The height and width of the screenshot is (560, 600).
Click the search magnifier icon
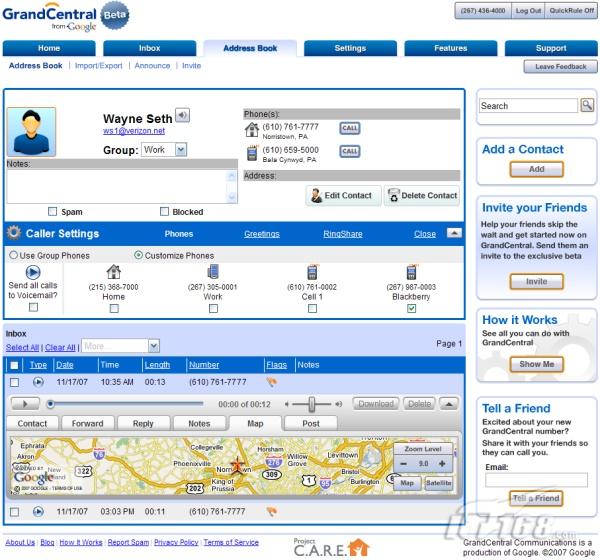click(x=587, y=105)
